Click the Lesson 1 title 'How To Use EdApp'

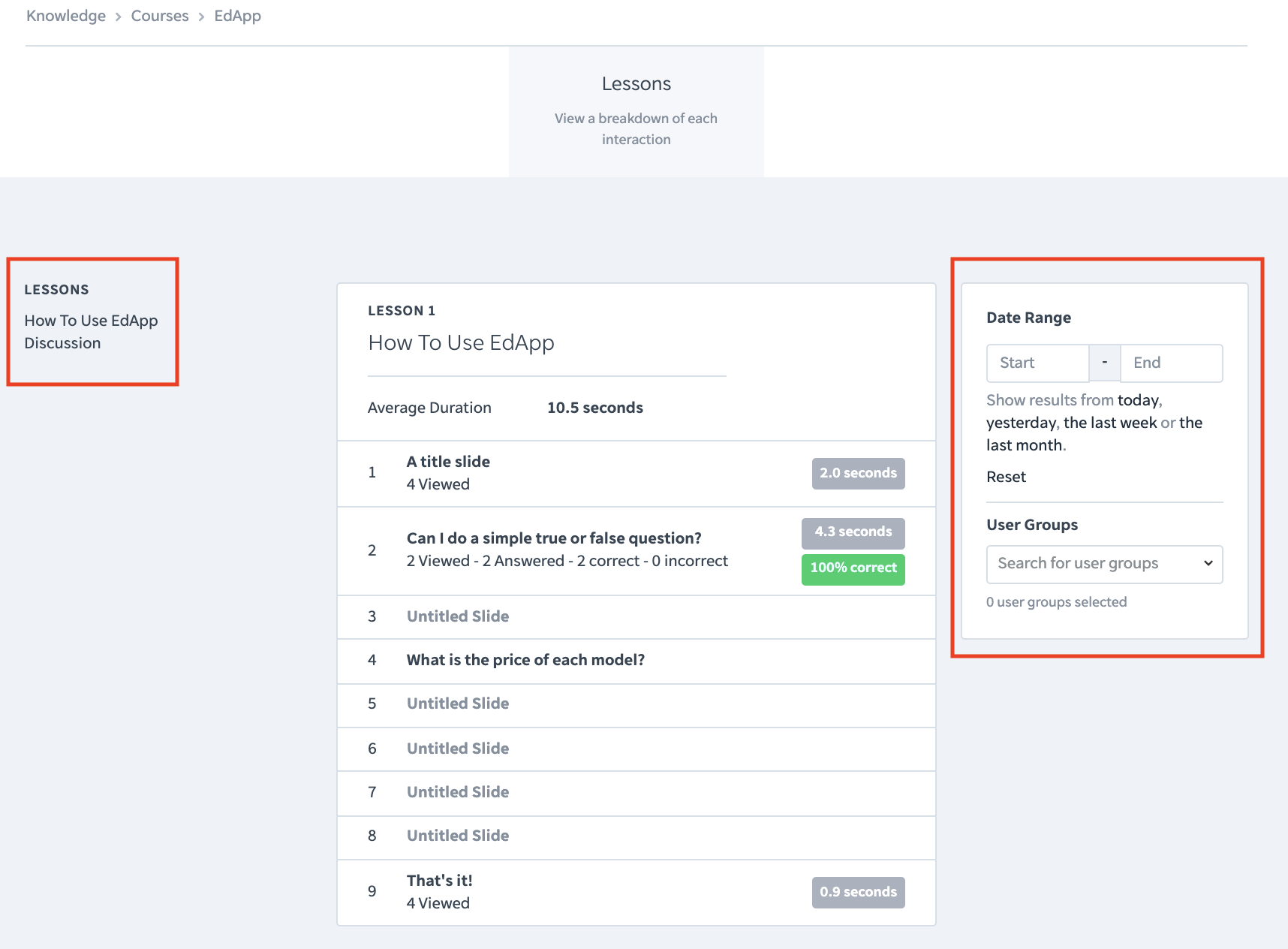461,343
